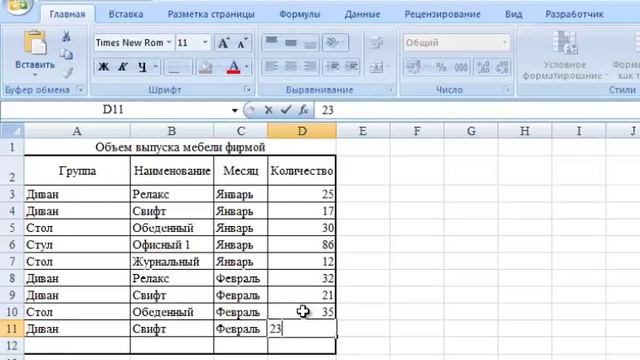Switch to the Формулы tab
640x360 pixels.
[300, 14]
